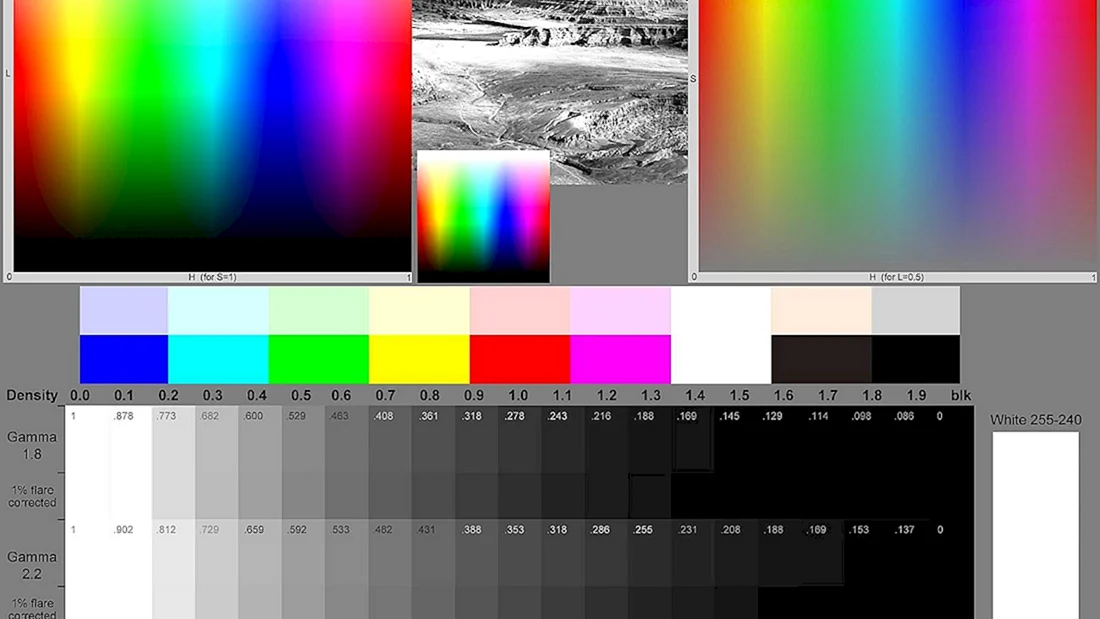Click the white patch under White 255-240
Viewport: 1100px width, 619px height.
1035,525
